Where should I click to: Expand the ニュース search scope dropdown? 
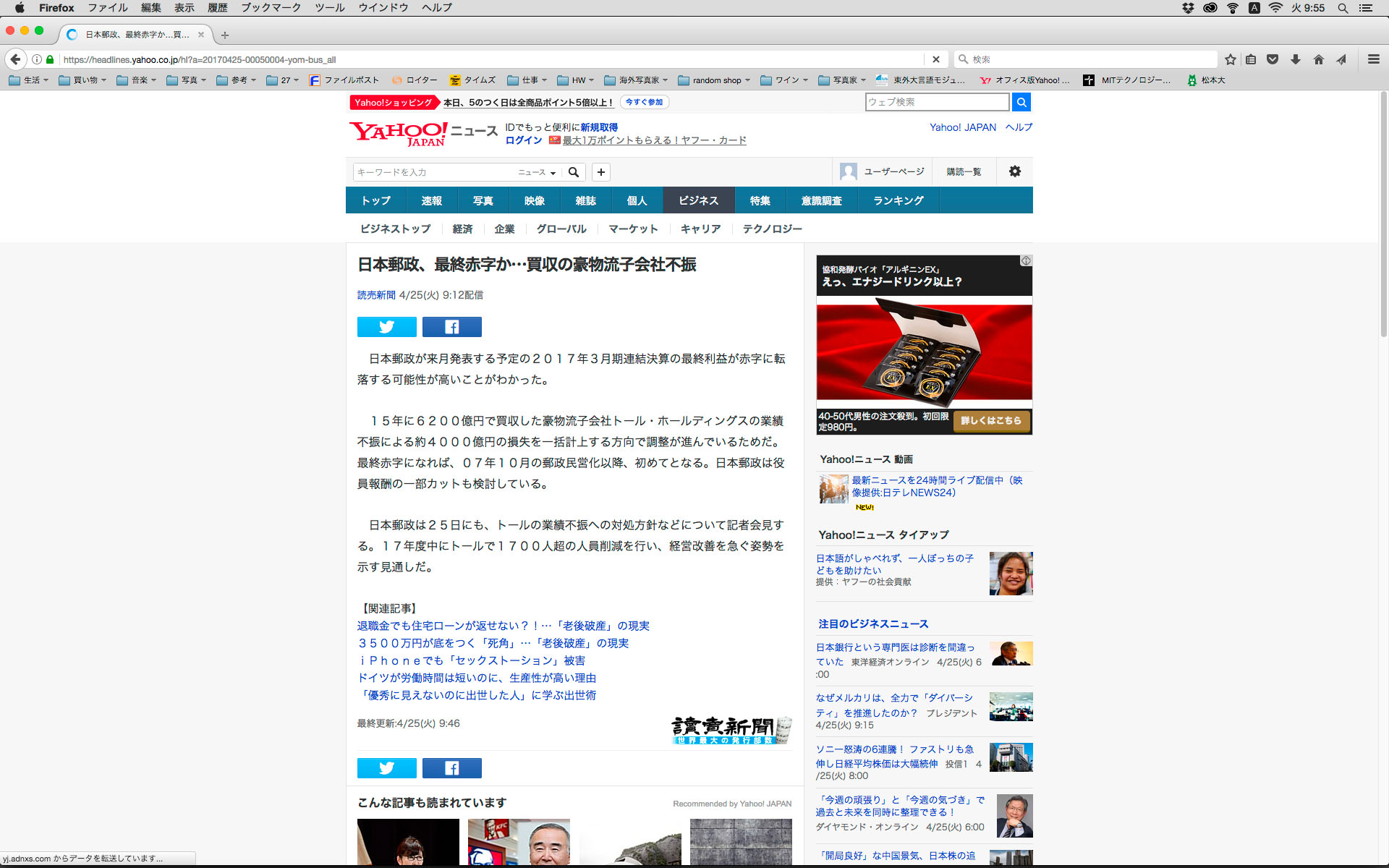pos(537,172)
